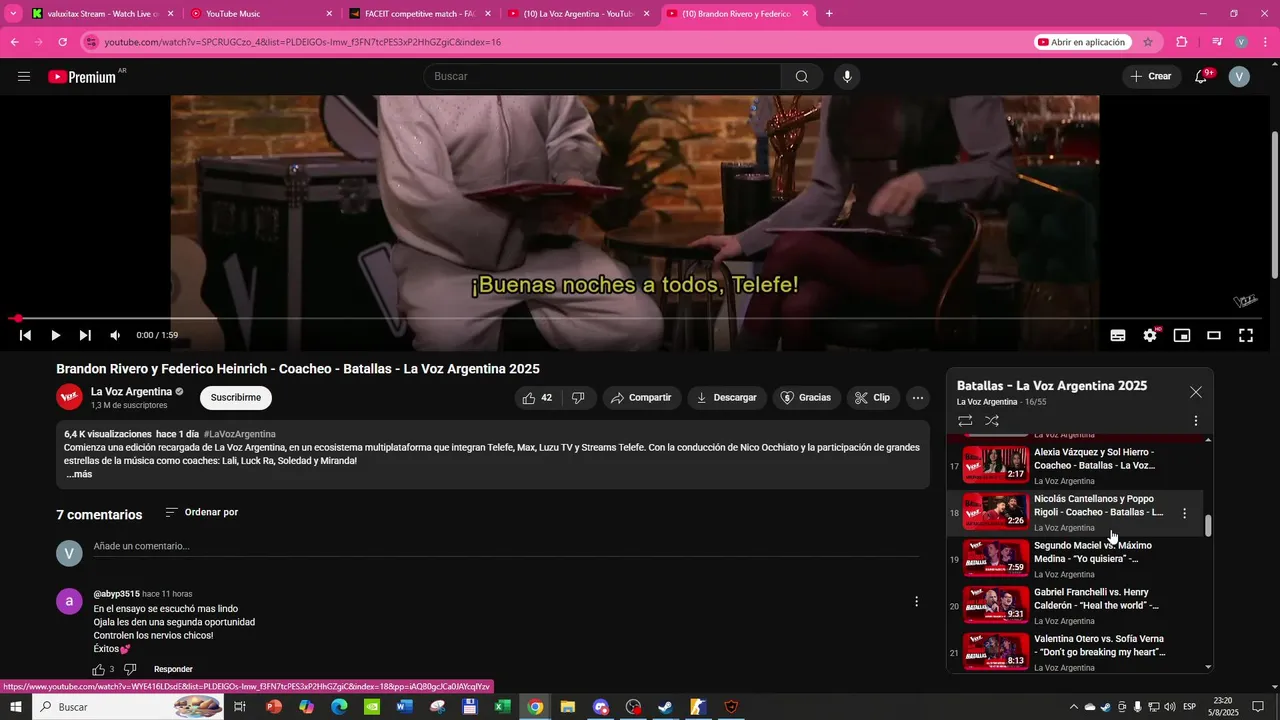This screenshot has width=1280, height=720.
Task: Open Batallas - La Voz Argentina 2025 playlist title
Action: pyautogui.click(x=1052, y=386)
